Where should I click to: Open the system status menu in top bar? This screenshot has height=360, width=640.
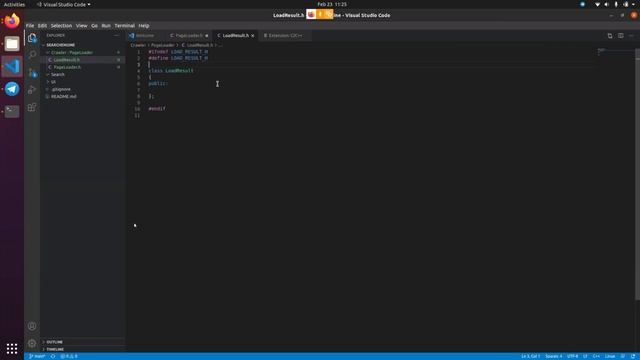(x=615, y=4)
